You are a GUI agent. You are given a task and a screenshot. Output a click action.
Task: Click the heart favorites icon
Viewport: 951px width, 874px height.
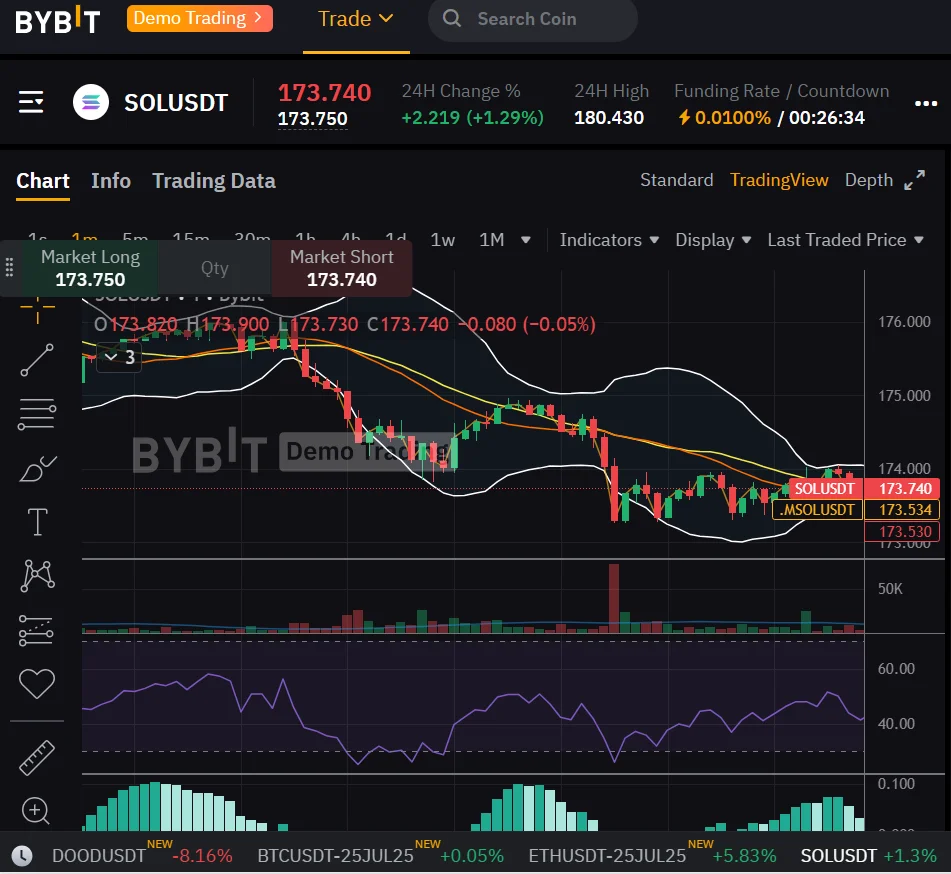pyautogui.click(x=37, y=684)
